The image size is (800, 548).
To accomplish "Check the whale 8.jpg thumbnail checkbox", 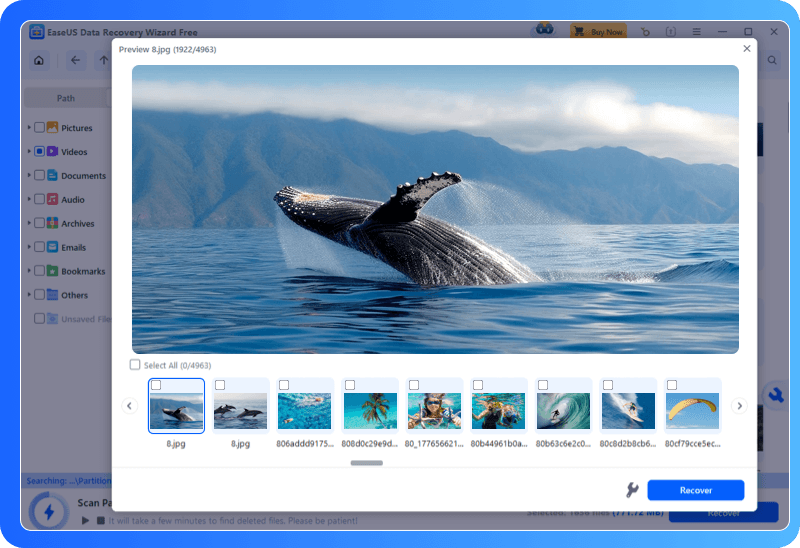I will [x=156, y=385].
